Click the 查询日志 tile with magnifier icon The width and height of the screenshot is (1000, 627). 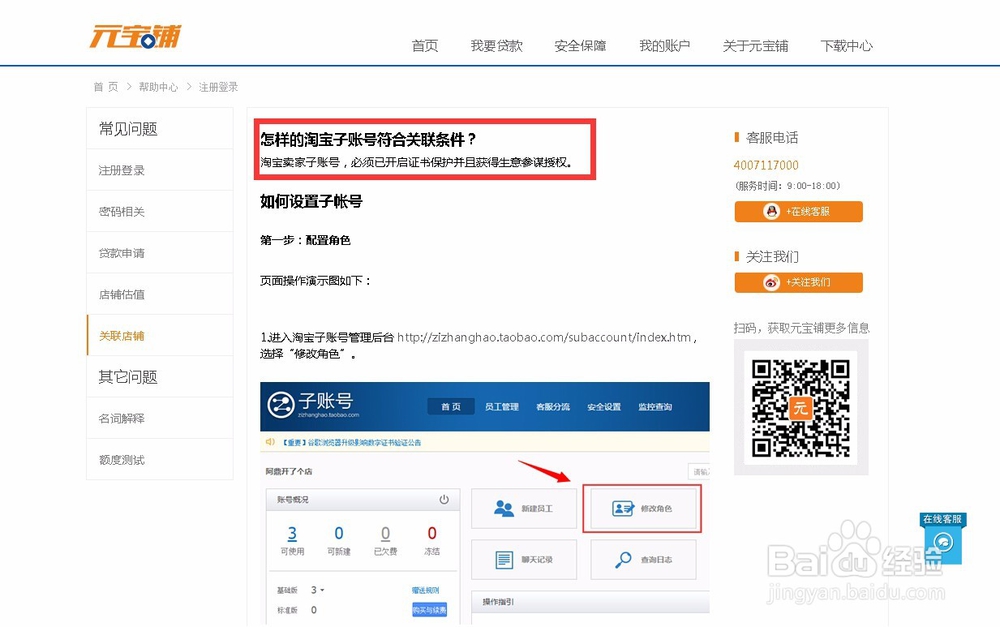[x=643, y=559]
